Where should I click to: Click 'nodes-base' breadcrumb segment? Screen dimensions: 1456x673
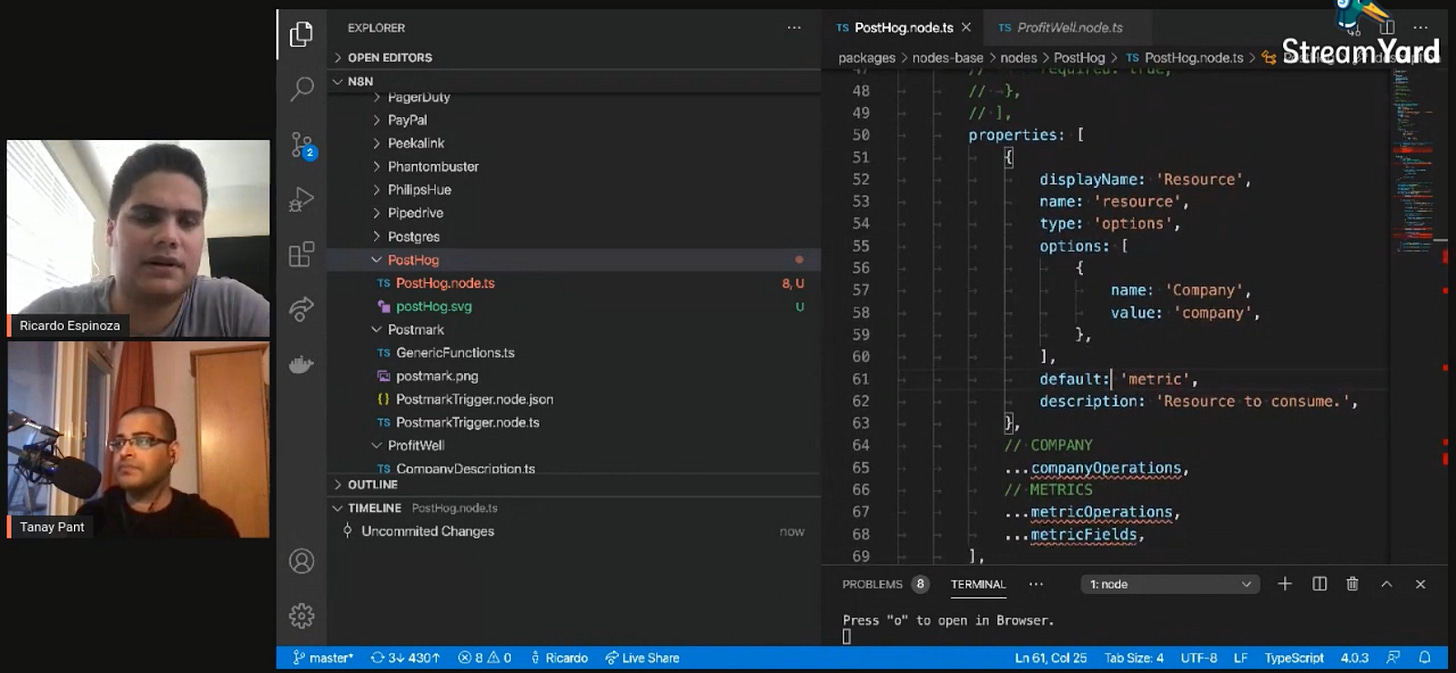tap(948, 58)
